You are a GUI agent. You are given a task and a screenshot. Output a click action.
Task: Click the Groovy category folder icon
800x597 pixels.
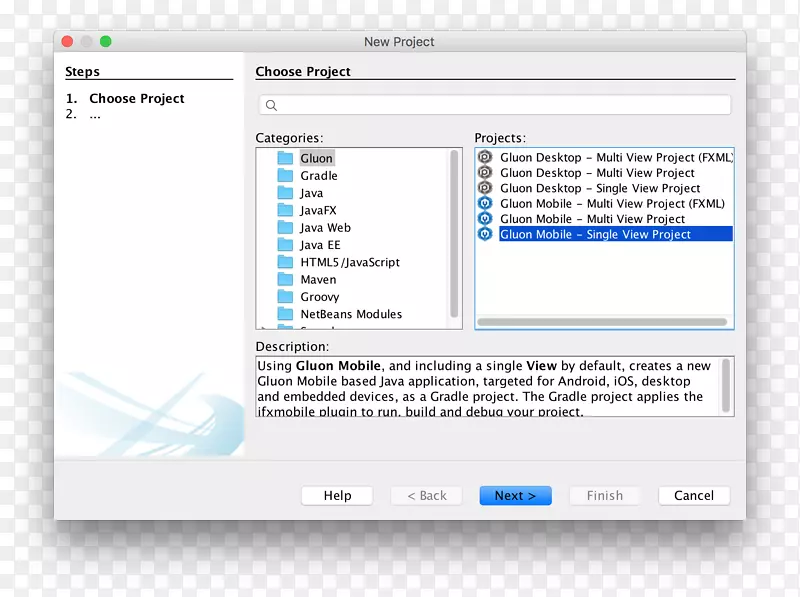click(286, 296)
